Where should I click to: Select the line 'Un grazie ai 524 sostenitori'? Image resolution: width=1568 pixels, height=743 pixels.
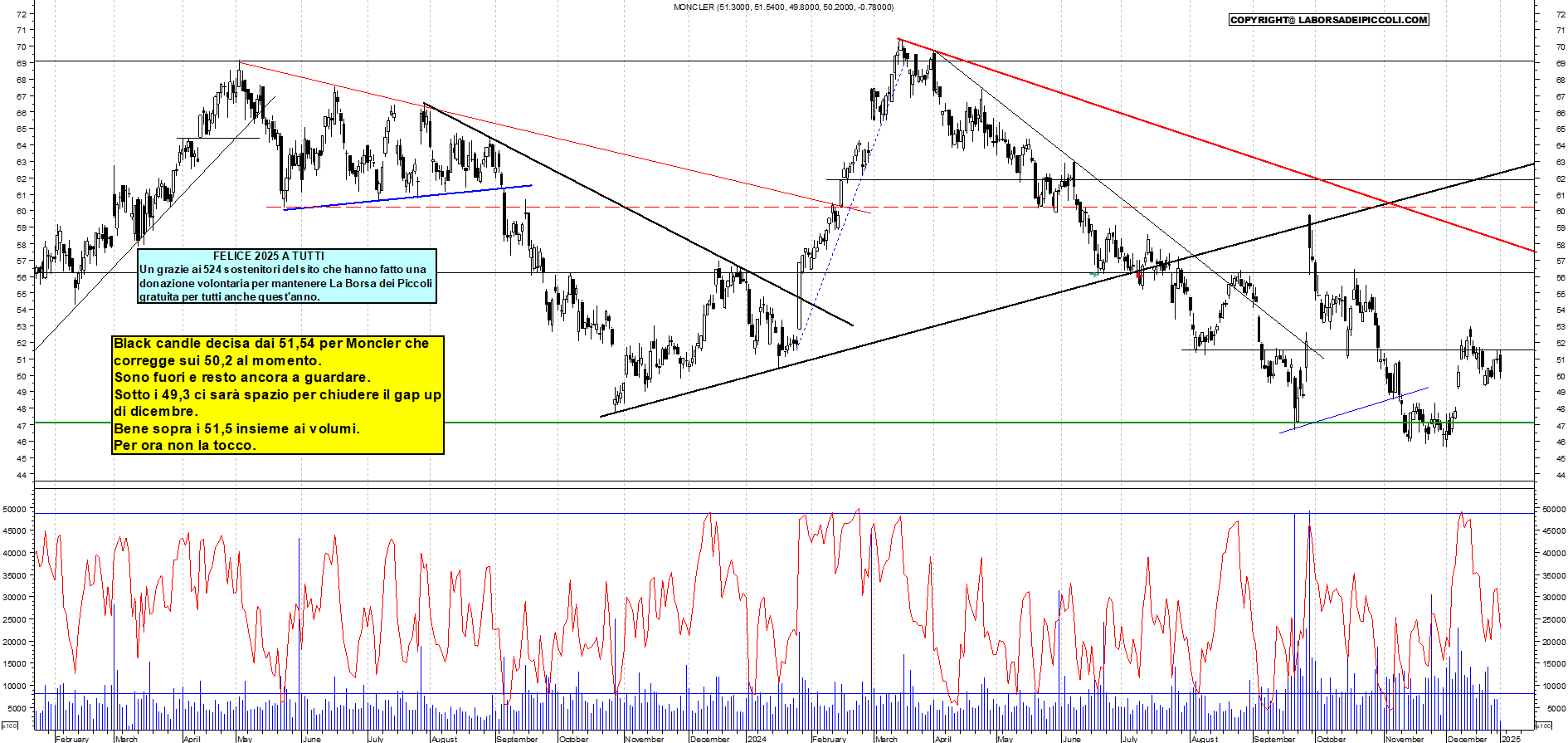tap(282, 269)
